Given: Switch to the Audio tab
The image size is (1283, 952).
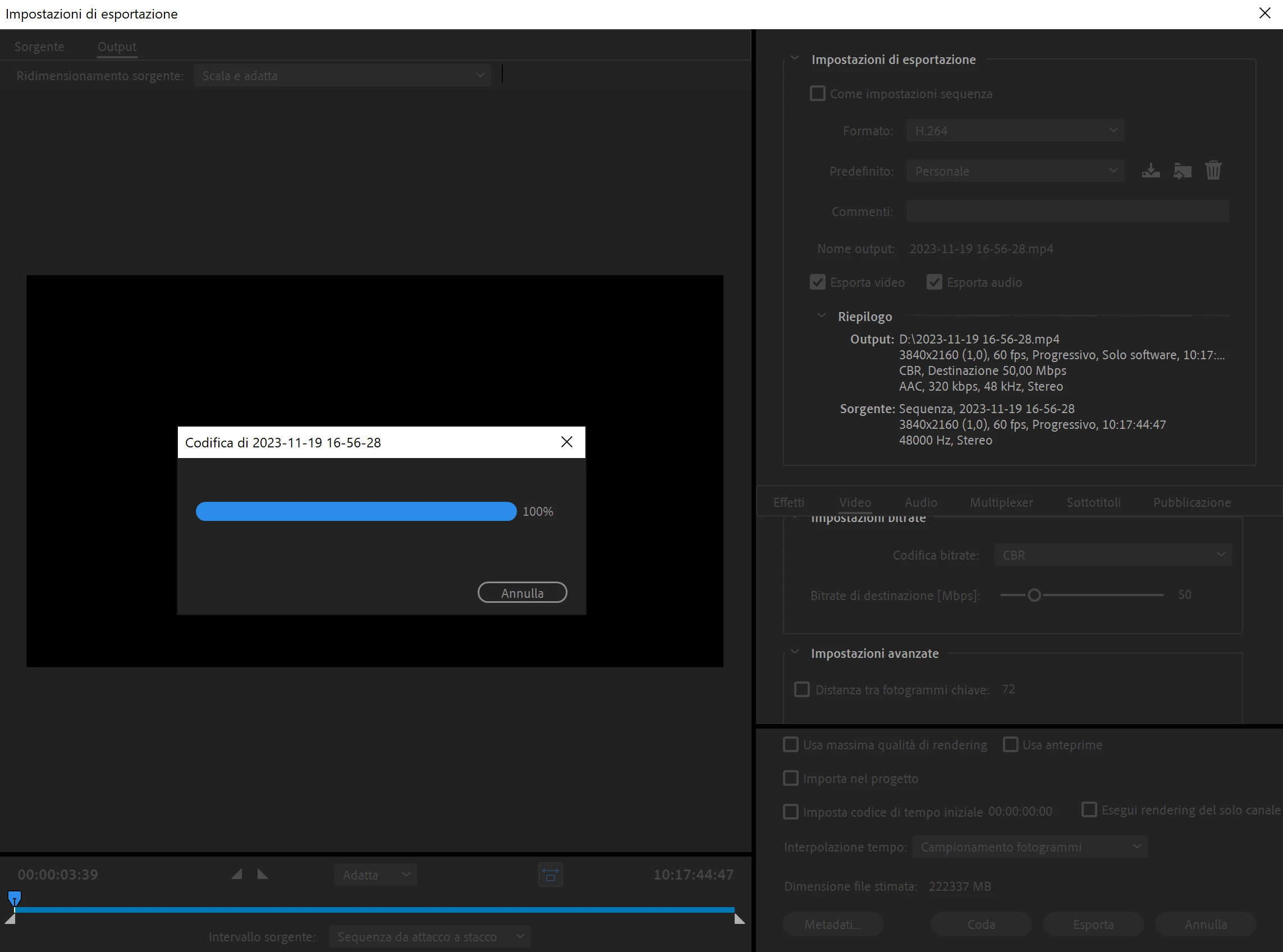Looking at the screenshot, I should pos(920,502).
